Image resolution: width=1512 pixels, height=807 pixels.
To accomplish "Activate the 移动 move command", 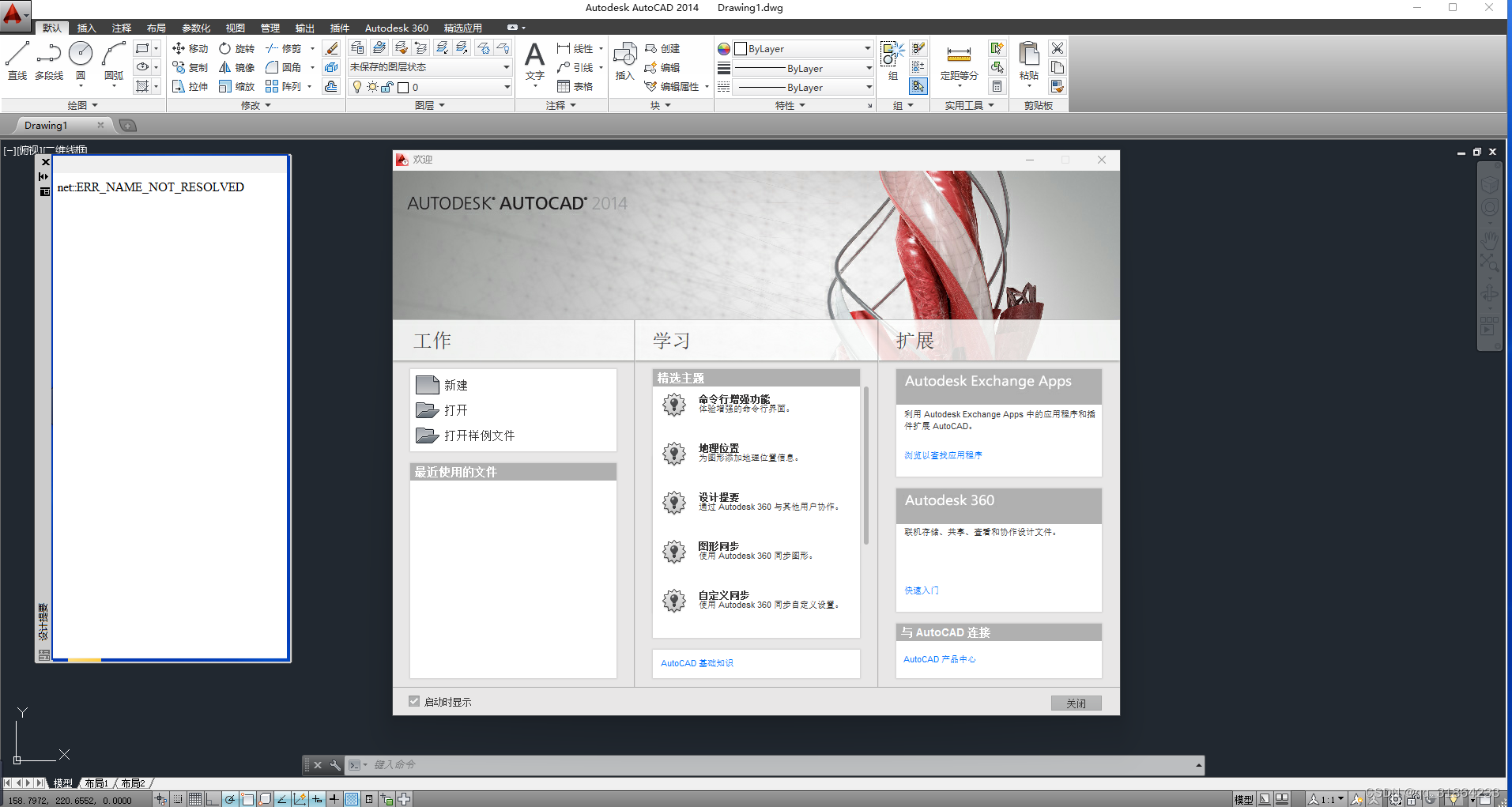I will [190, 48].
